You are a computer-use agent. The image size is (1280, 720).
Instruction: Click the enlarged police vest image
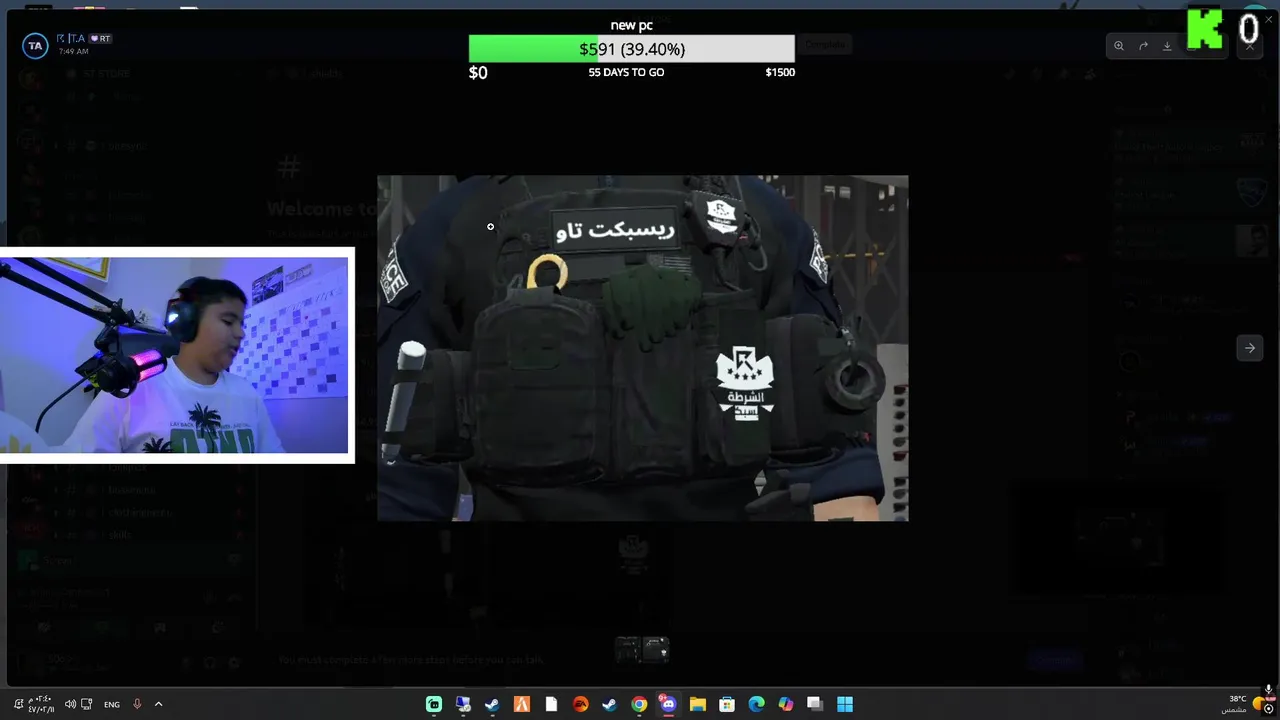643,348
